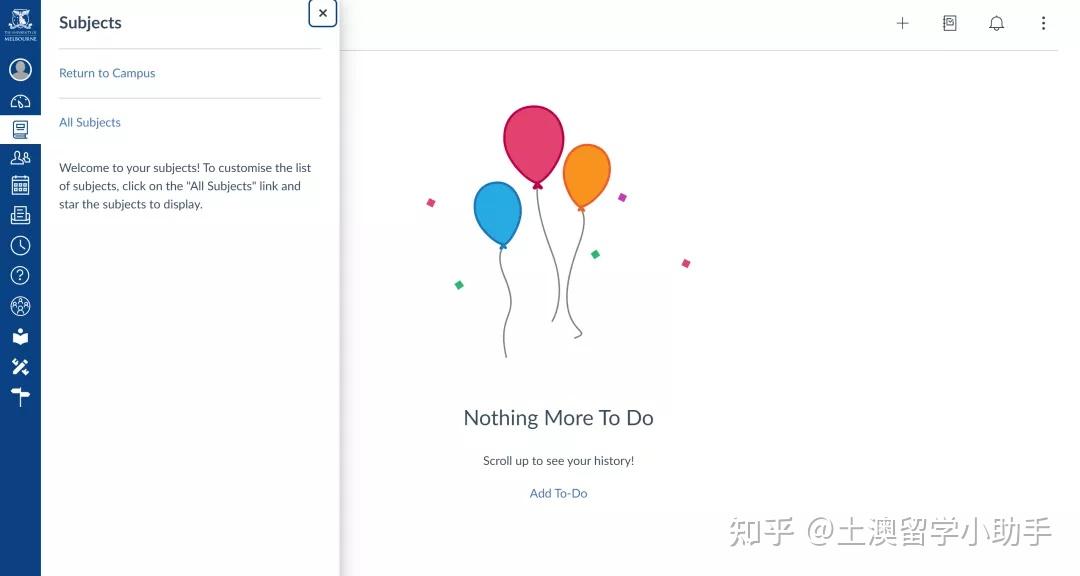Click Add To-Do below the balloons
Screen dimensions: 1080x576
pyautogui.click(x=558, y=492)
